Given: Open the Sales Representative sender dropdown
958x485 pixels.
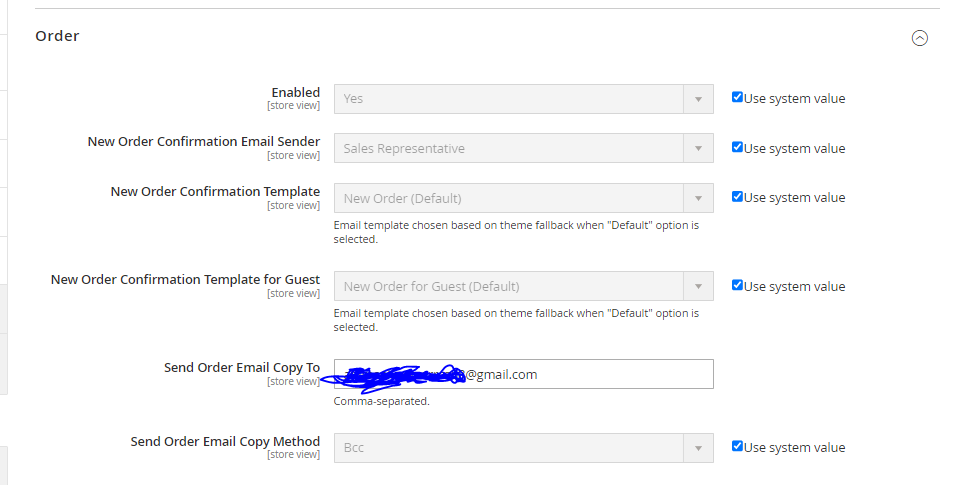Looking at the screenshot, I should [x=523, y=148].
